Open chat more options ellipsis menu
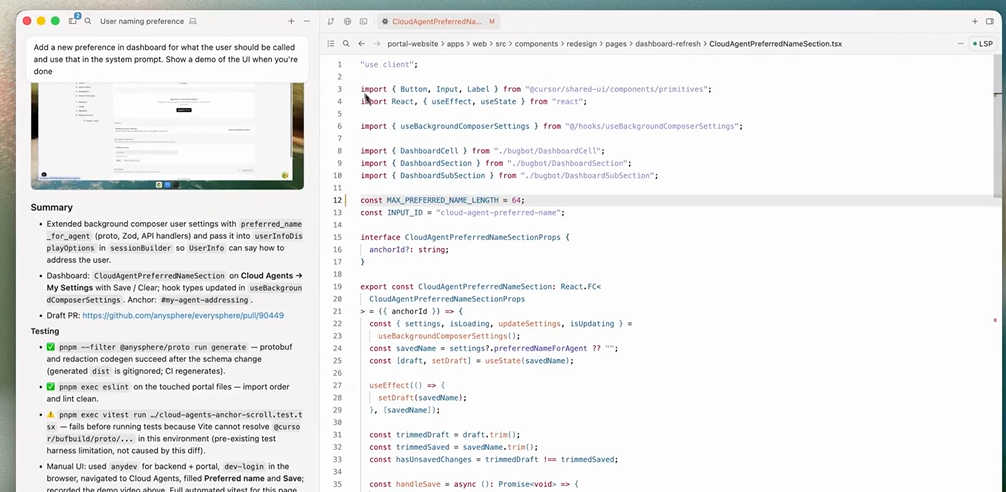 308,20
